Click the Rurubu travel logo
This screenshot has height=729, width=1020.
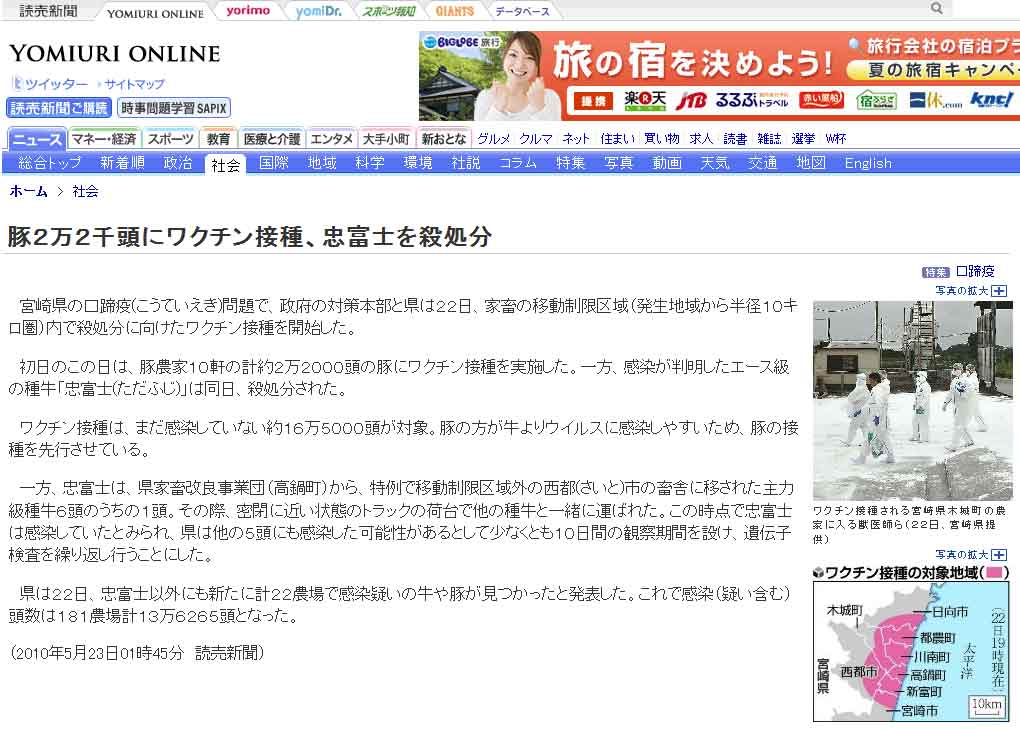click(x=738, y=100)
